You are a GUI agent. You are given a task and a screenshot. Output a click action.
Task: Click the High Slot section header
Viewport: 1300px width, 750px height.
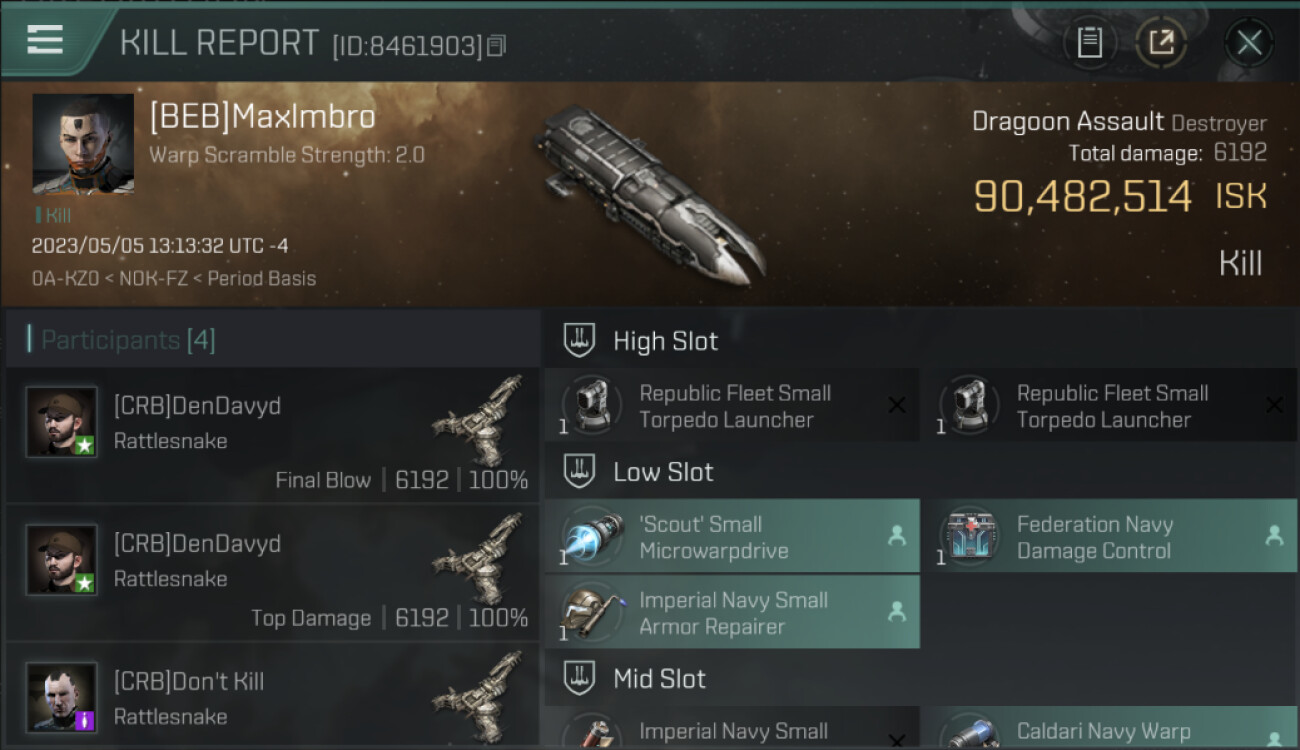click(x=665, y=341)
